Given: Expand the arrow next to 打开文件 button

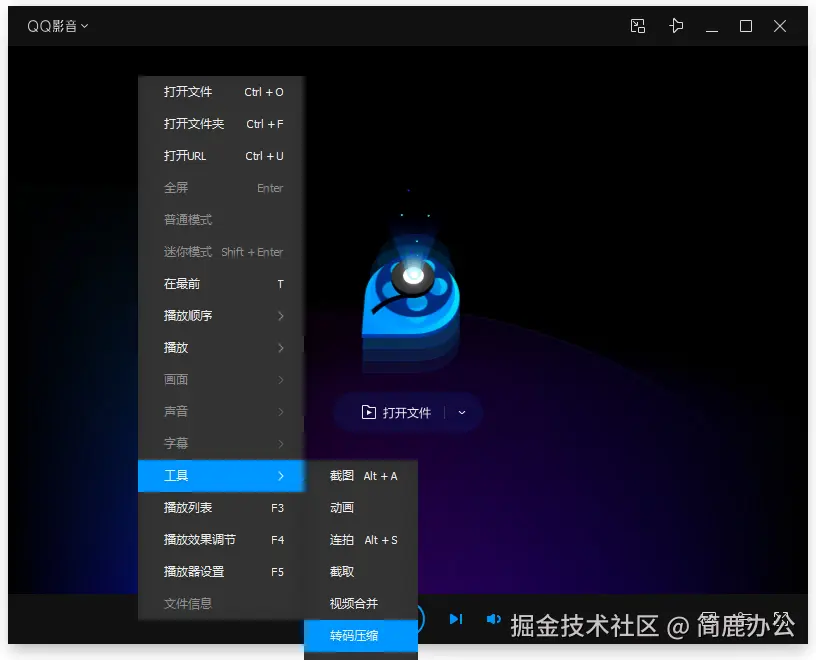Looking at the screenshot, I should (461, 411).
